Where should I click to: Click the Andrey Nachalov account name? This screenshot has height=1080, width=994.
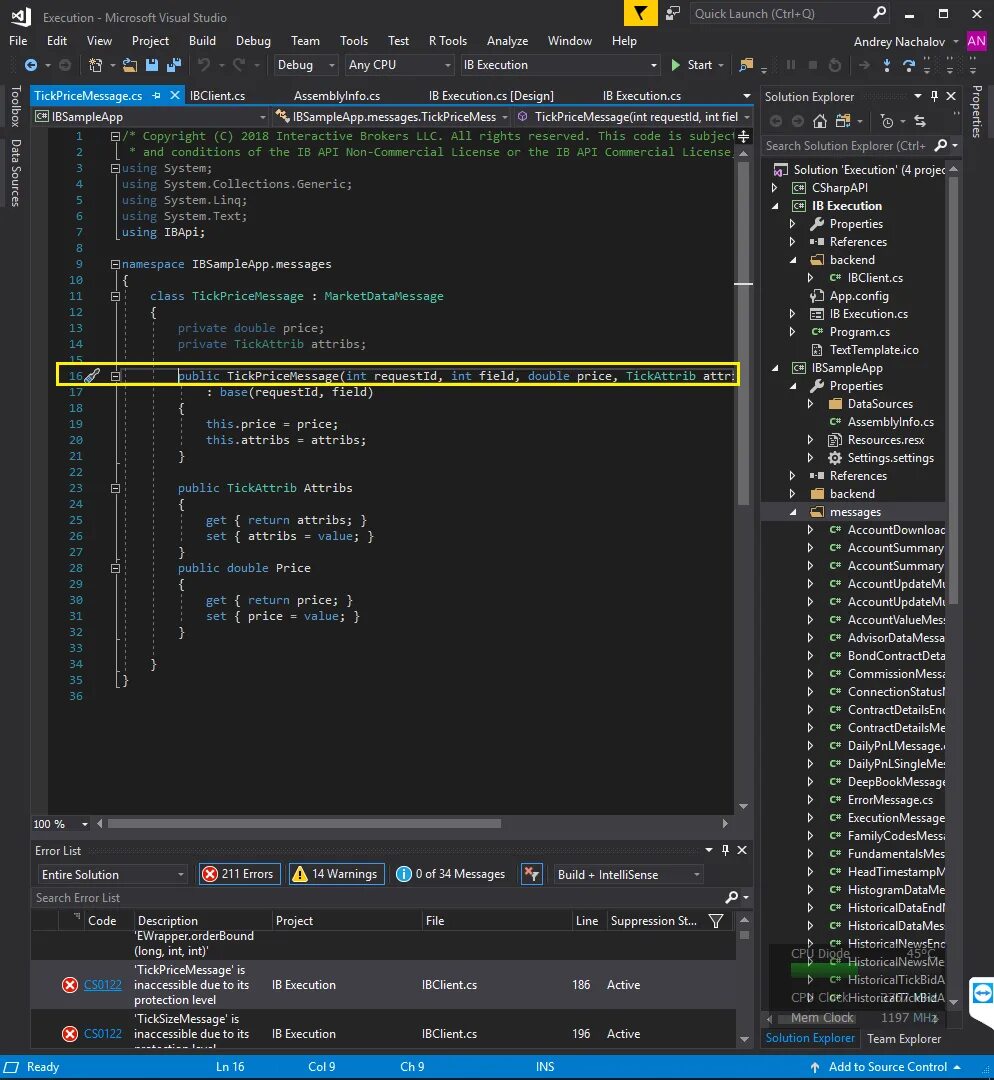pyautogui.click(x=899, y=41)
